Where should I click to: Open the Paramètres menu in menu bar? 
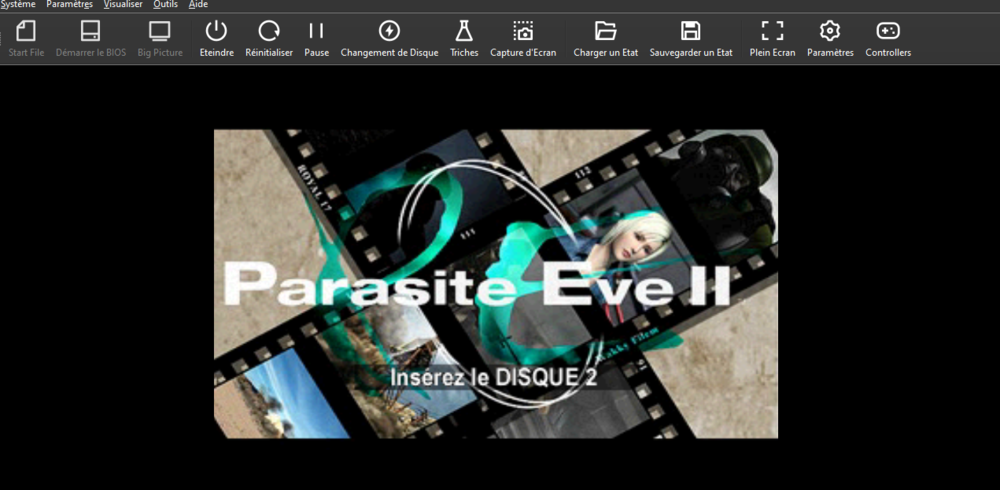pos(69,5)
